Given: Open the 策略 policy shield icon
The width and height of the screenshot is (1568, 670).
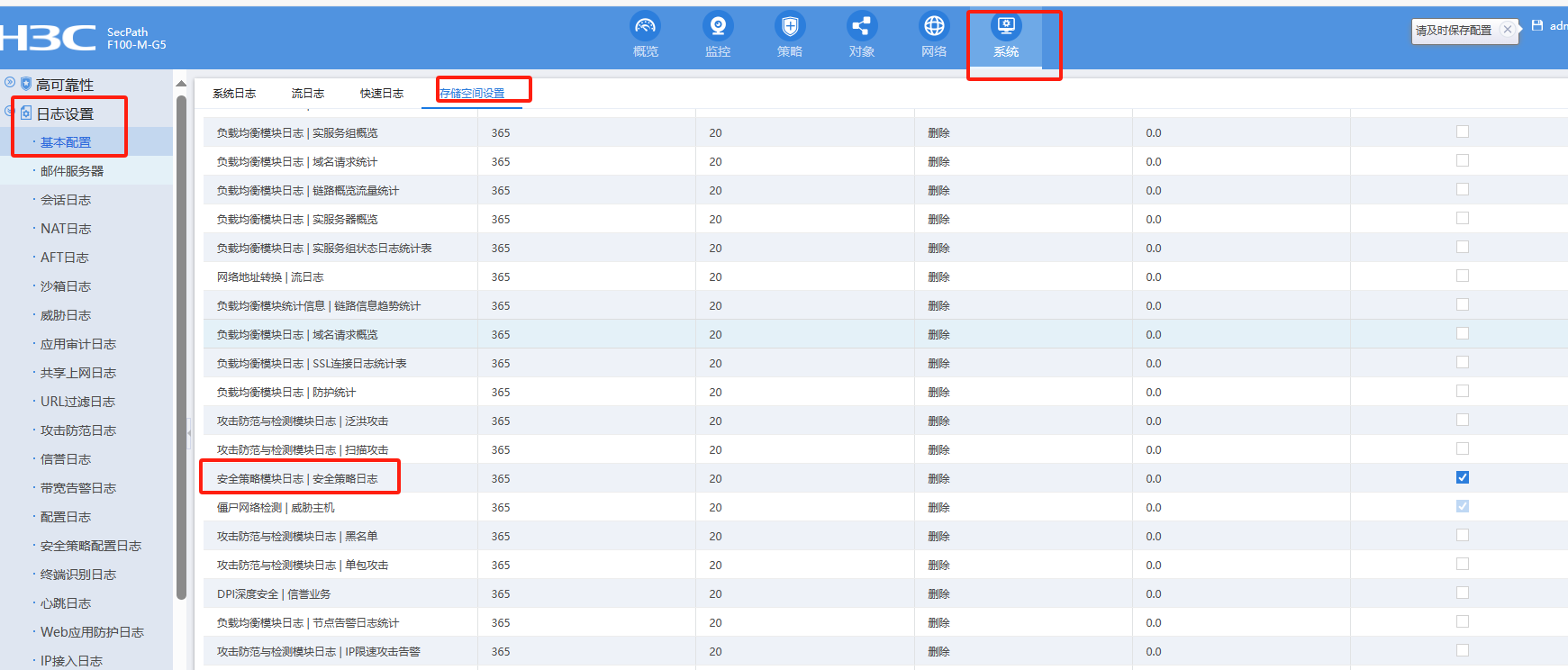Looking at the screenshot, I should [790, 26].
